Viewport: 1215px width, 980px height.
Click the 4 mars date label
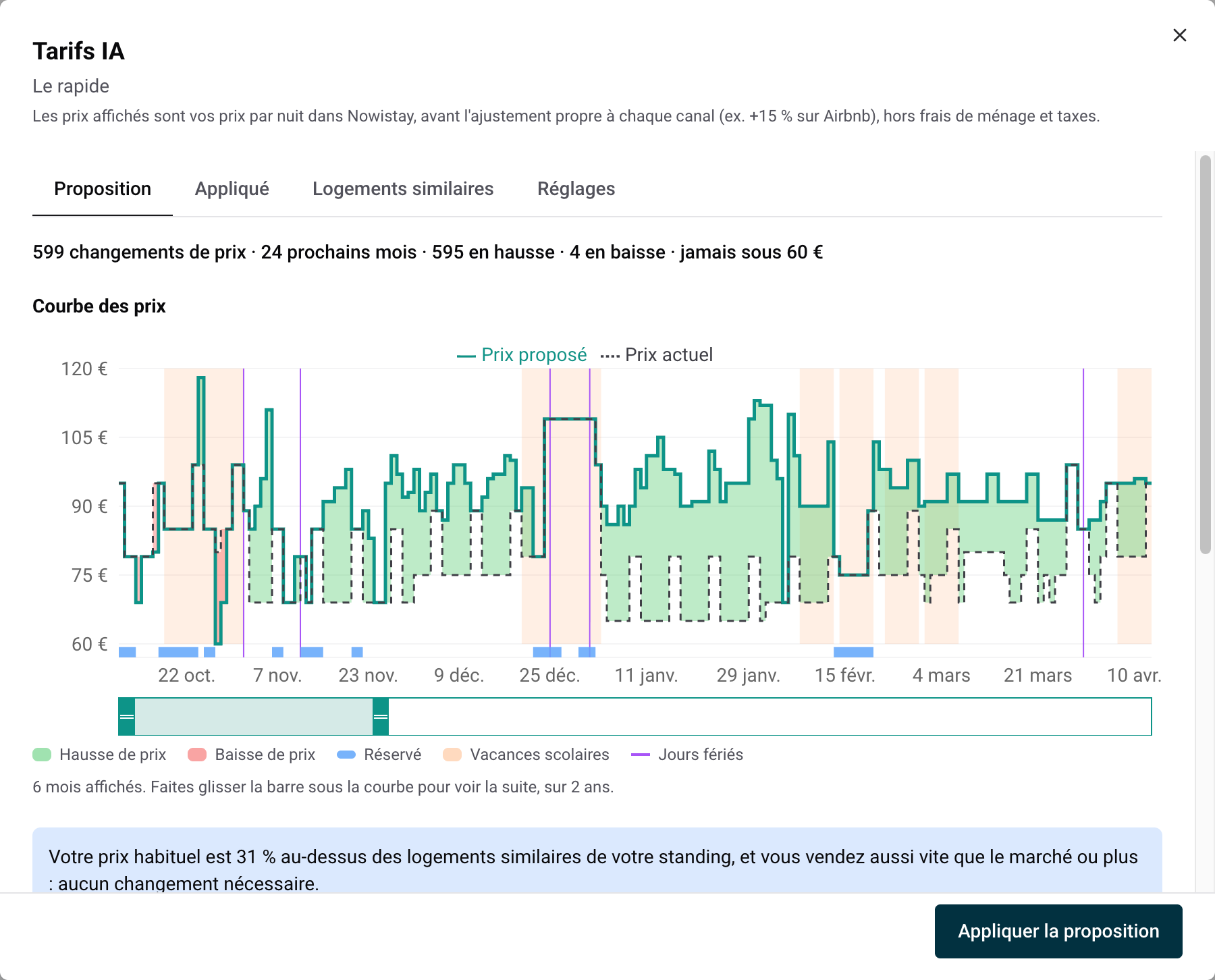[941, 676]
